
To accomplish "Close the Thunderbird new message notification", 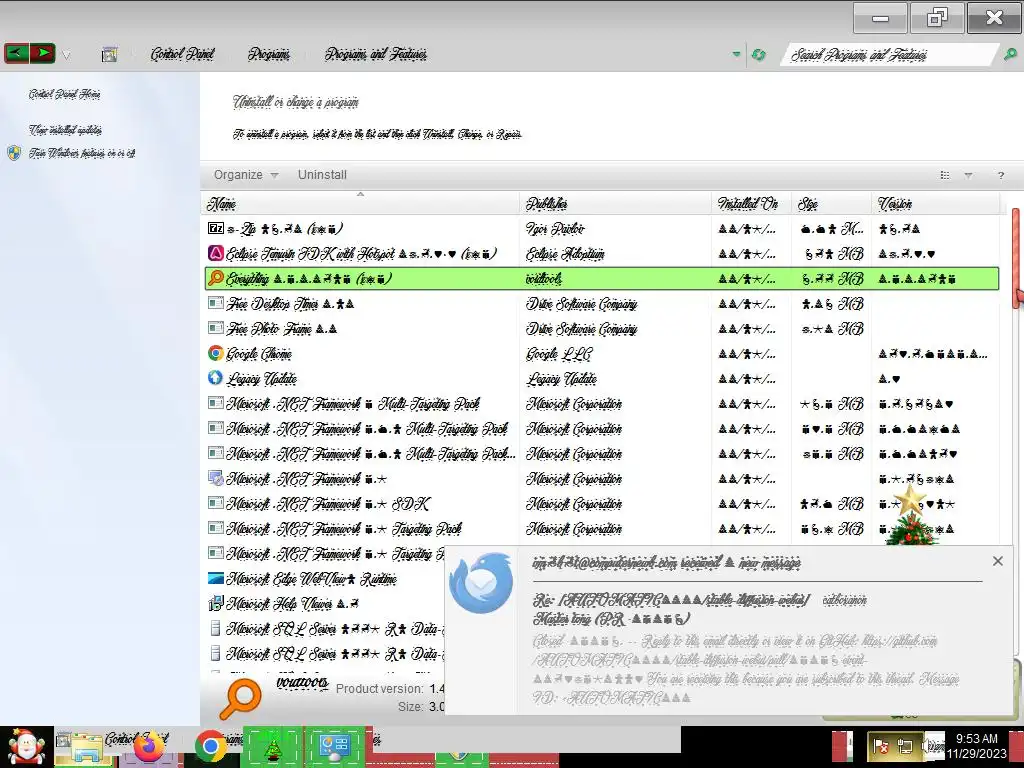I will coord(998,561).
